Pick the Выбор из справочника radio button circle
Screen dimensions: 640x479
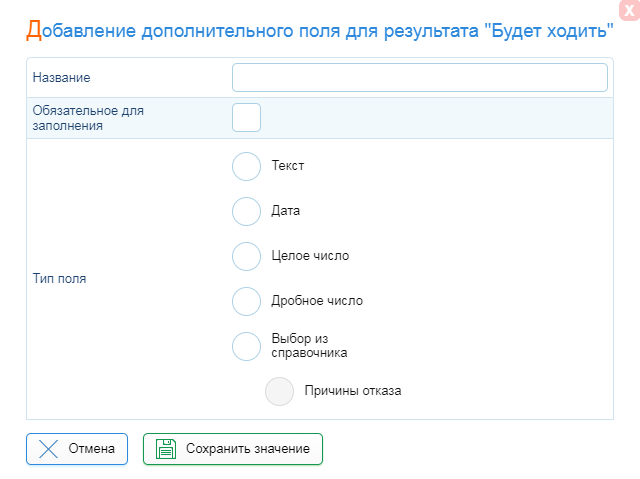[246, 346]
